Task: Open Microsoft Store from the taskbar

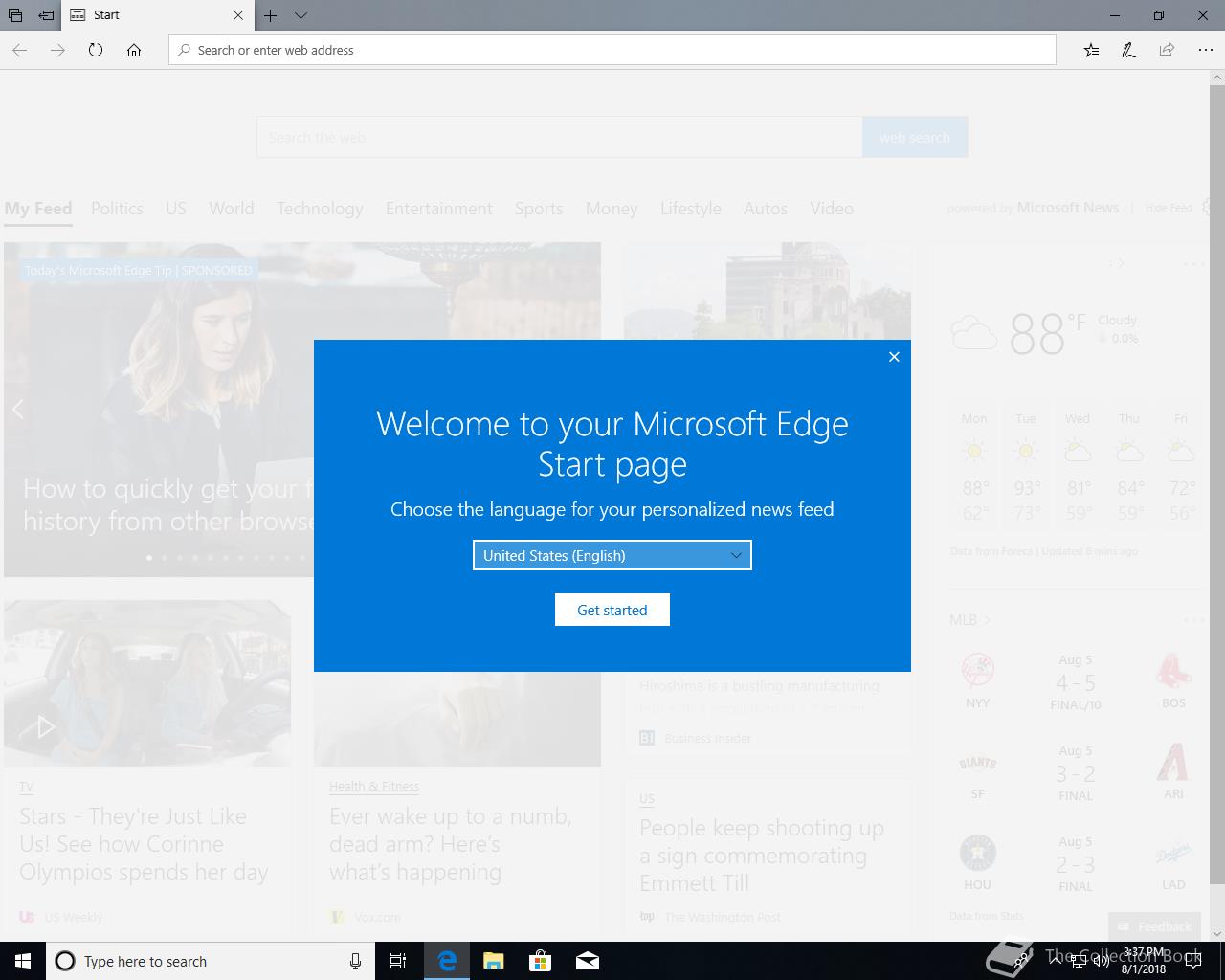Action: [x=540, y=961]
